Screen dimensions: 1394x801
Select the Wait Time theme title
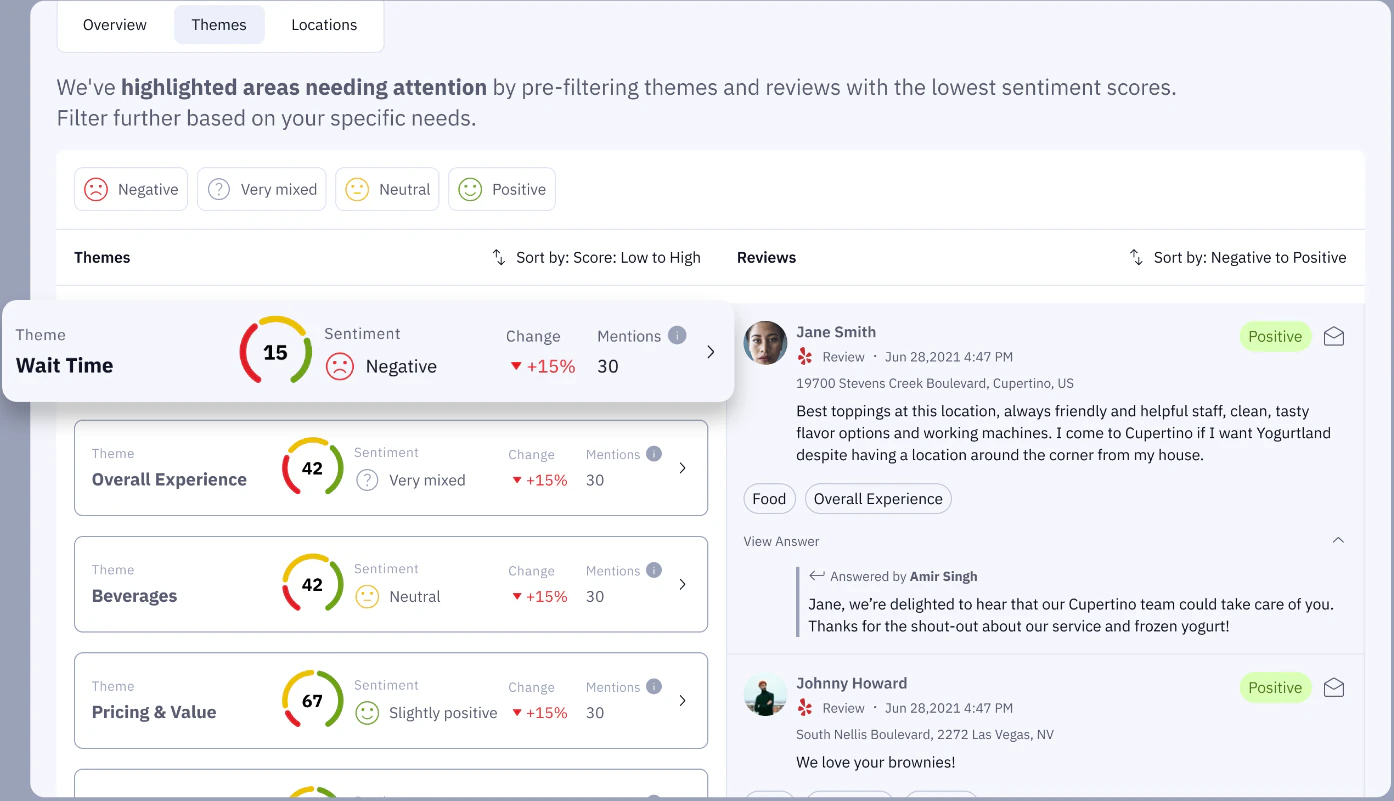point(65,365)
